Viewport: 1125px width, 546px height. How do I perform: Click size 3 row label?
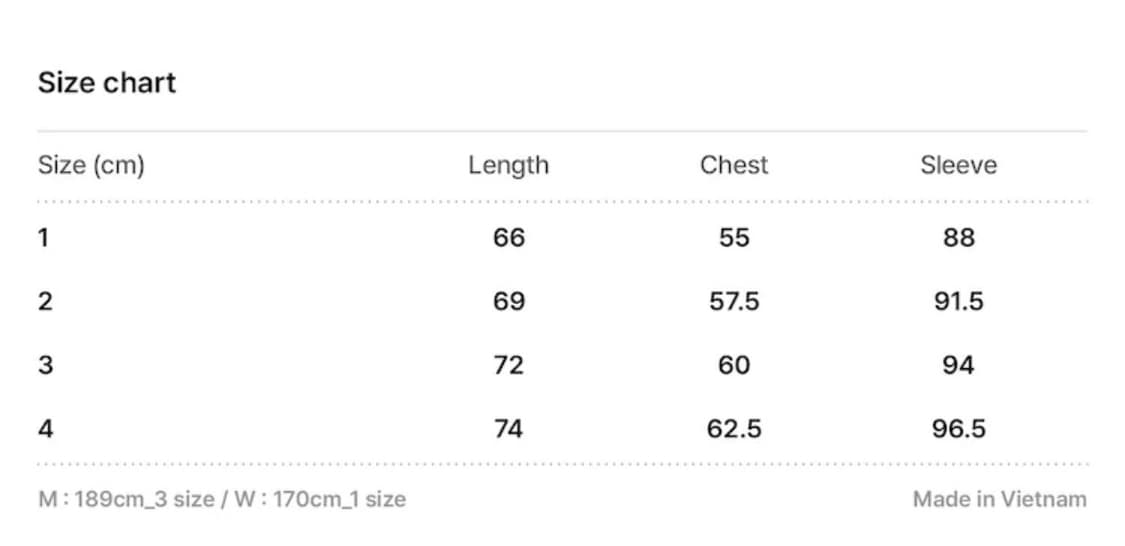tap(45, 365)
